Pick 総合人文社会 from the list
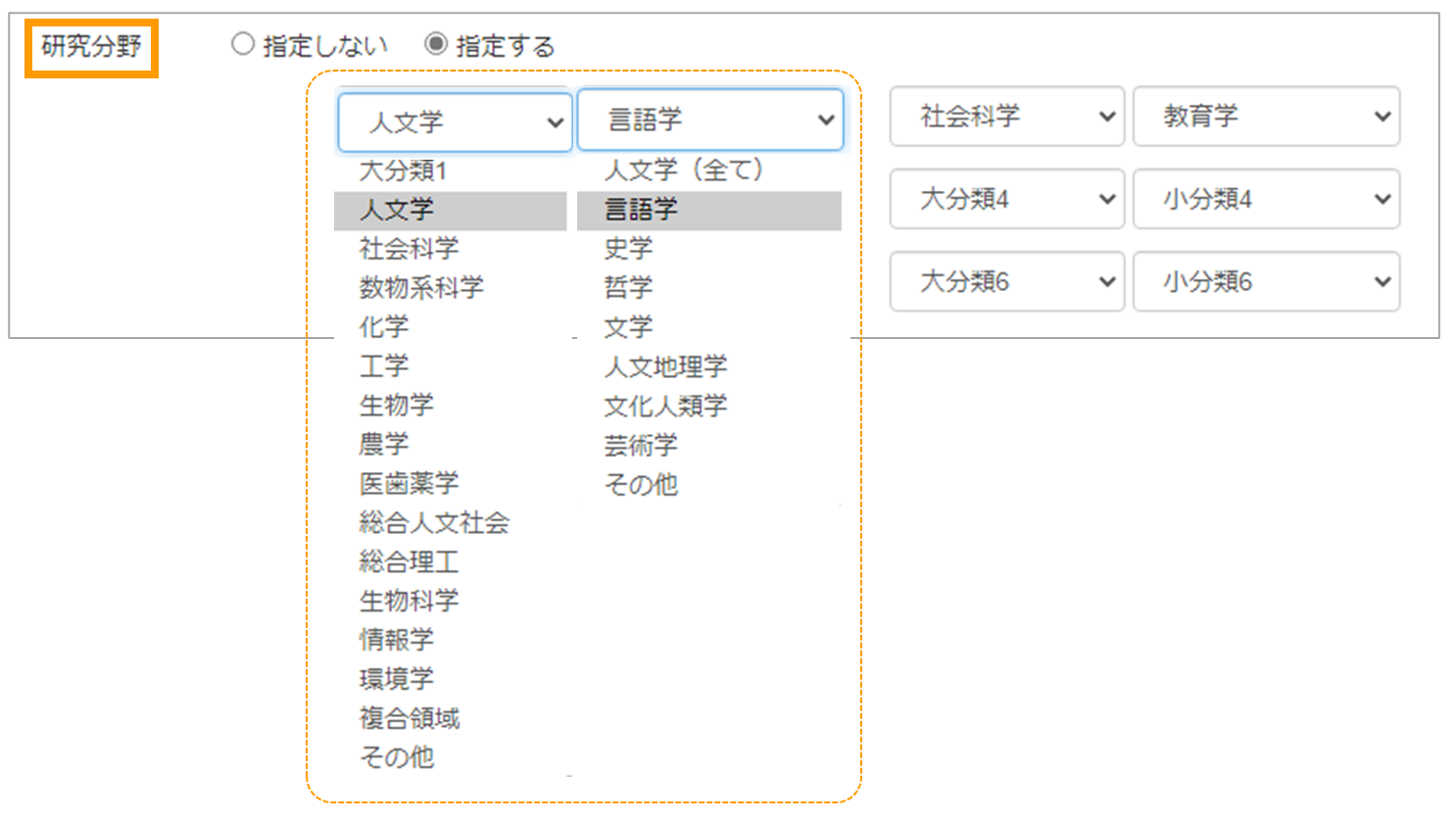The height and width of the screenshot is (823, 1456). click(x=434, y=522)
